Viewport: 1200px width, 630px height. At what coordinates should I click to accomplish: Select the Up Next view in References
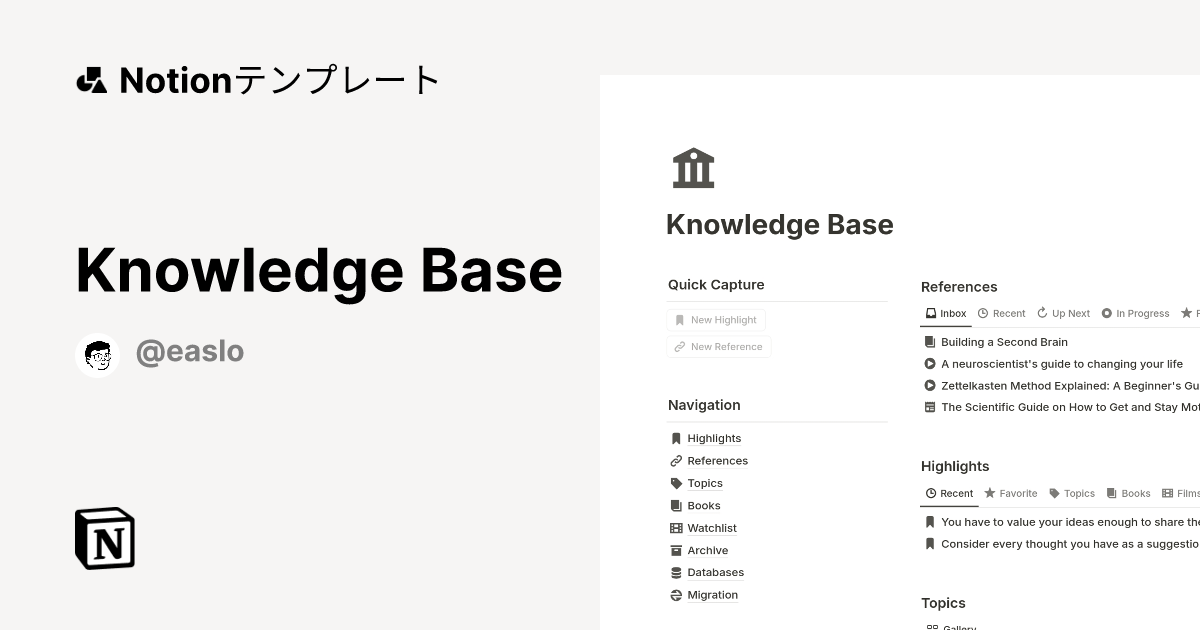click(x=1063, y=313)
